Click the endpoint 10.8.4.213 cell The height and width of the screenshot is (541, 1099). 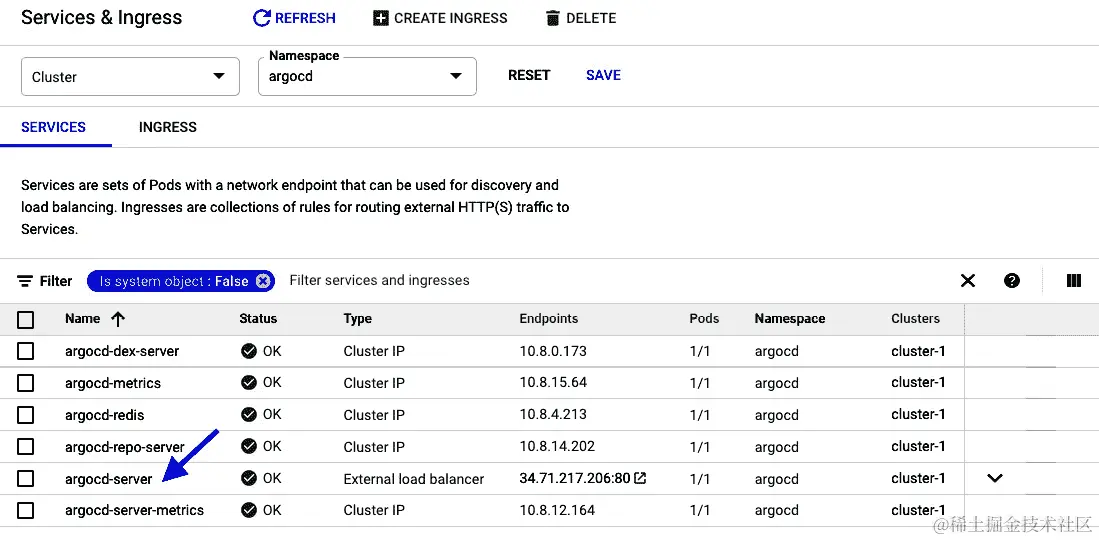tap(553, 415)
